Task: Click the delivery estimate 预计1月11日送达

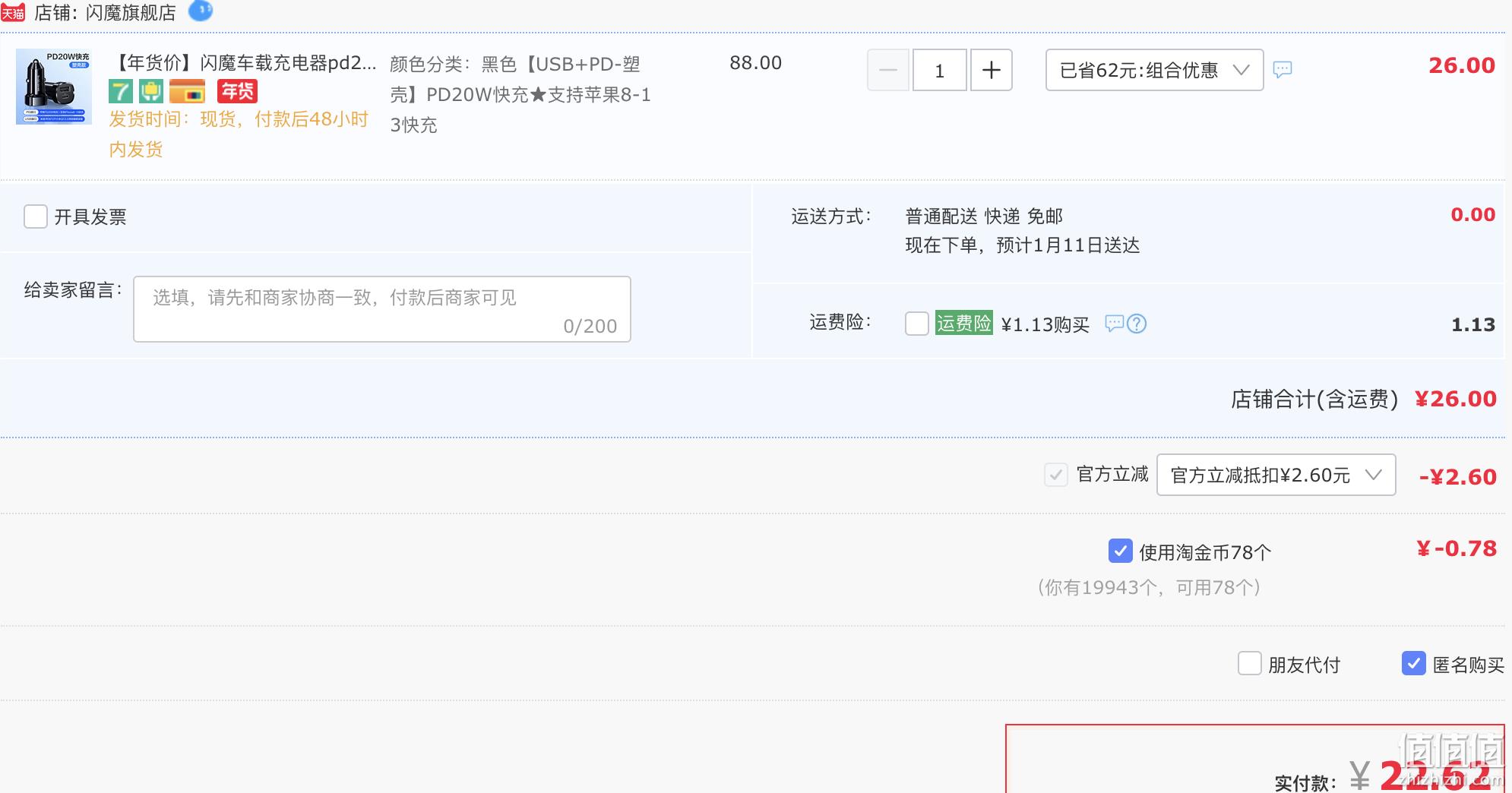Action: pos(1068,245)
